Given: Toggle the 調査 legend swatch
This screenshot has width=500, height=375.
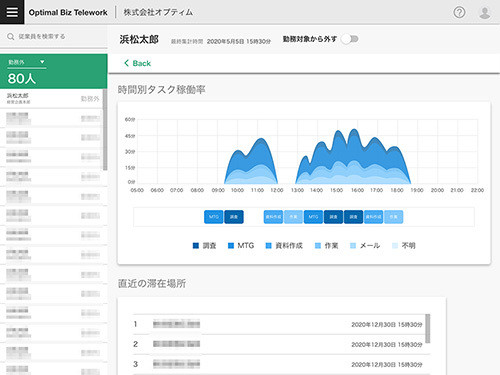Looking at the screenshot, I should (x=196, y=246).
